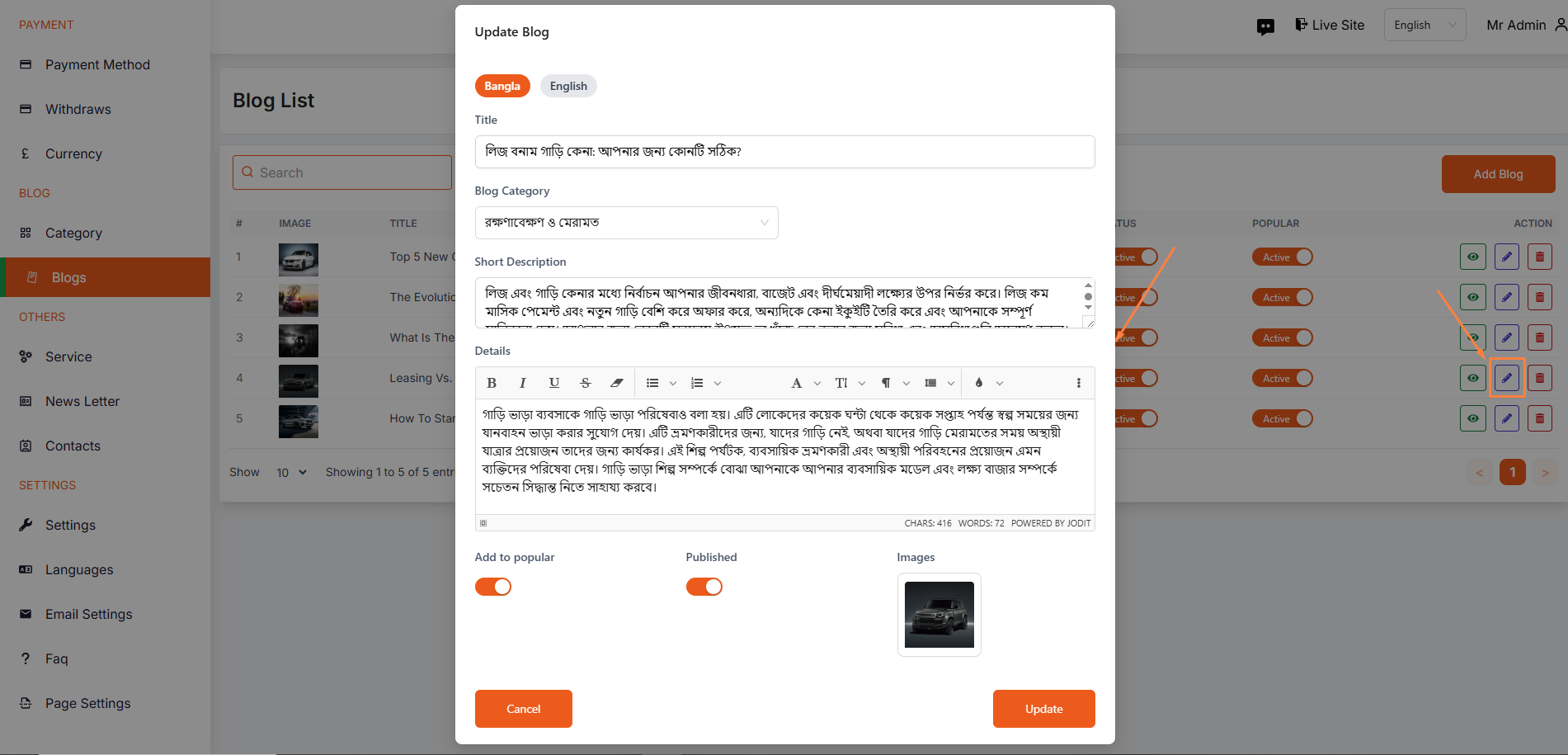Viewport: 1568px width, 755px height.
Task: Toggle the Add to popular switch
Action: point(493,587)
